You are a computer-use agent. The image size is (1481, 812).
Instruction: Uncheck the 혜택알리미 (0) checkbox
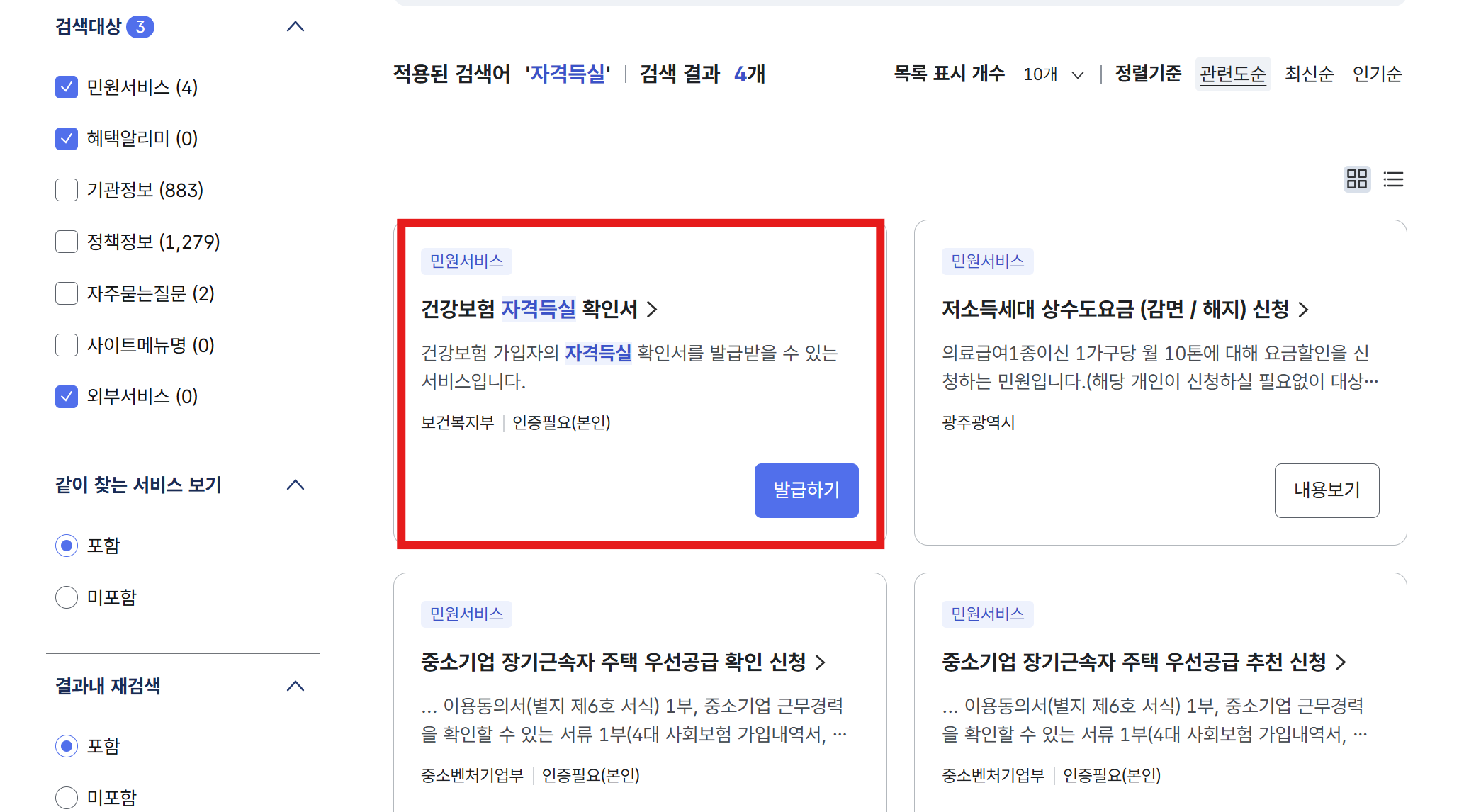click(67, 138)
